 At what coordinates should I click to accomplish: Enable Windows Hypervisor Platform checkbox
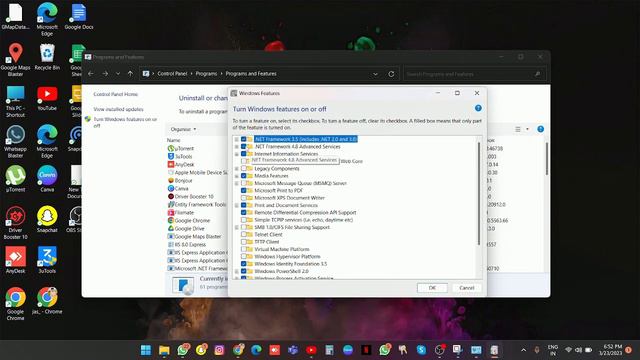pyautogui.click(x=244, y=257)
